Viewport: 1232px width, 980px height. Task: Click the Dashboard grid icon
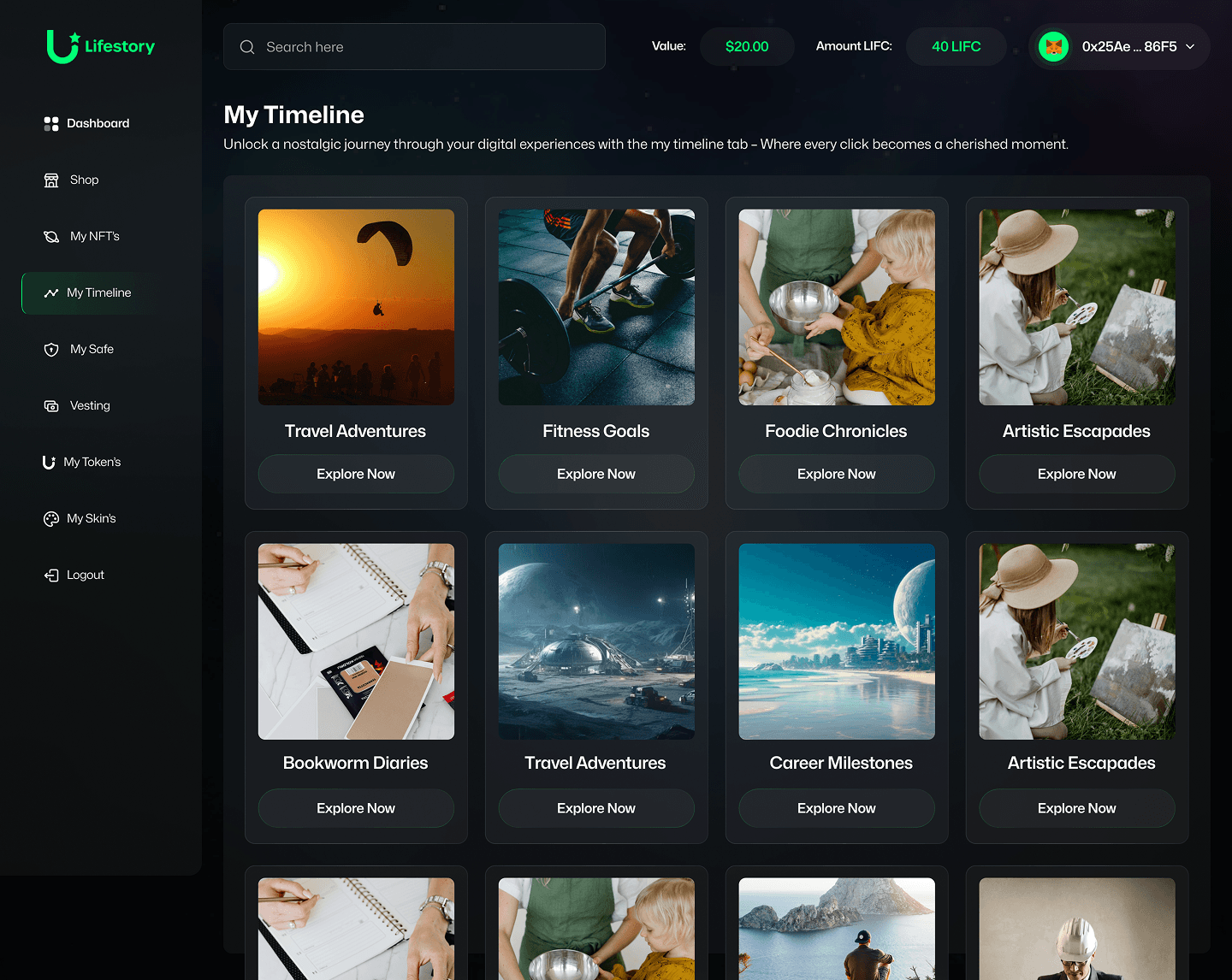click(51, 123)
